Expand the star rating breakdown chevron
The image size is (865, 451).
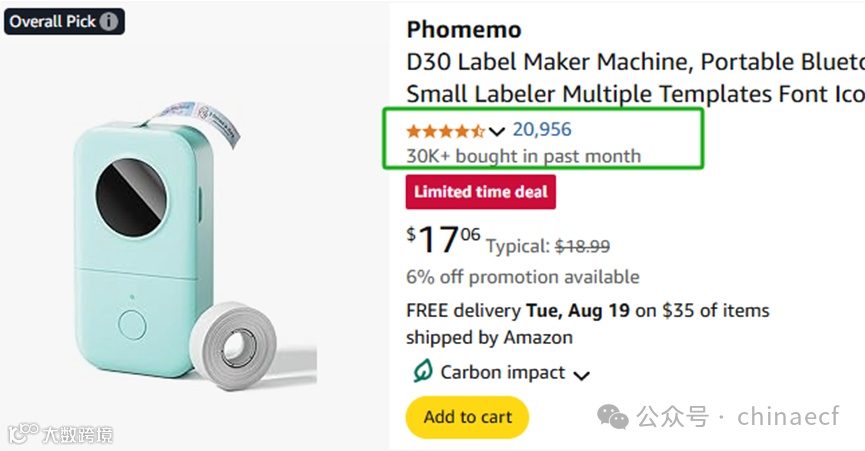[x=497, y=131]
